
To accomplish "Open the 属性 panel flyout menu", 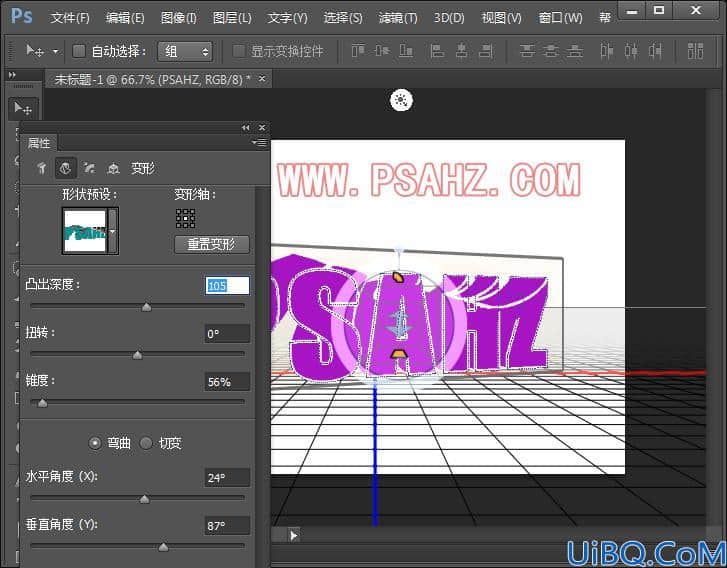I will [260, 143].
